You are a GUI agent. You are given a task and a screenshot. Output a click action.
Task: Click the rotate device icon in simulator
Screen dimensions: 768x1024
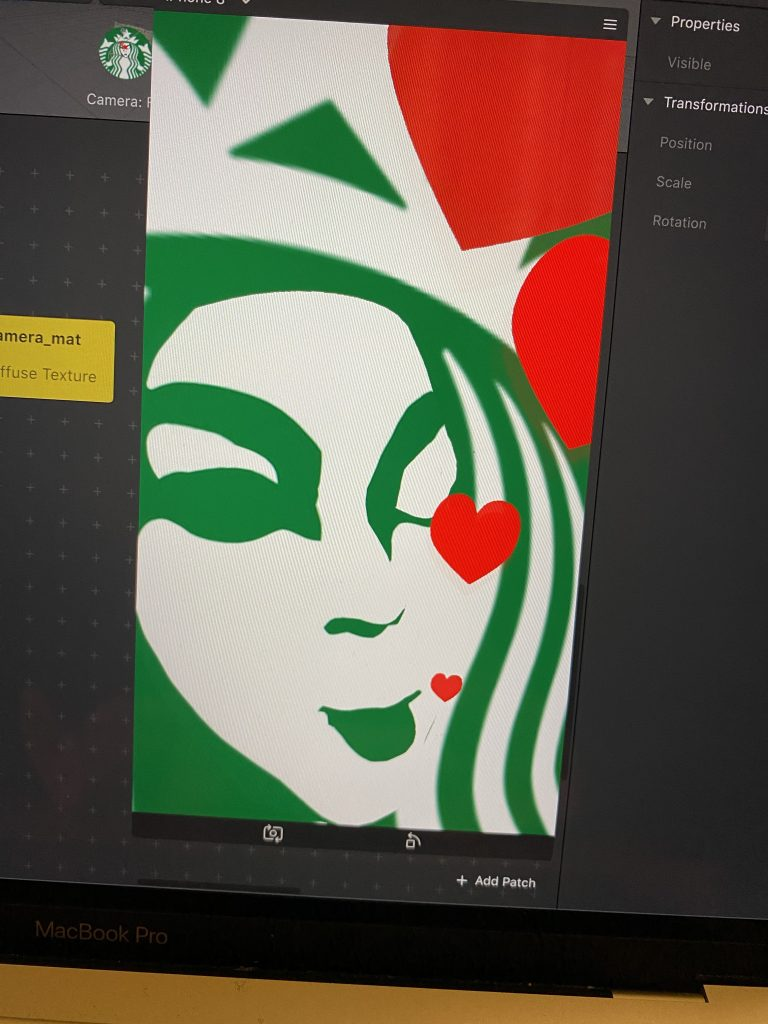[412, 841]
